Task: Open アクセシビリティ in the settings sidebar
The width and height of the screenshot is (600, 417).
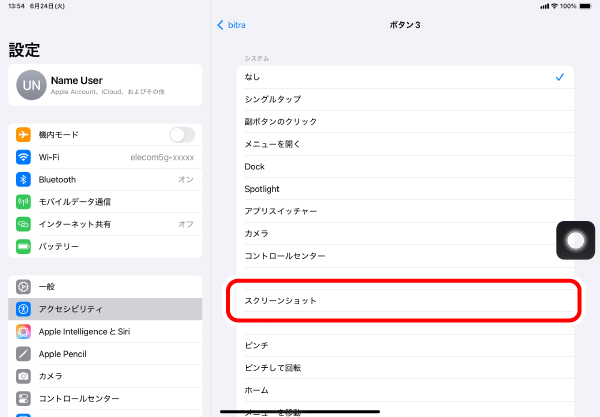Action: click(105, 309)
